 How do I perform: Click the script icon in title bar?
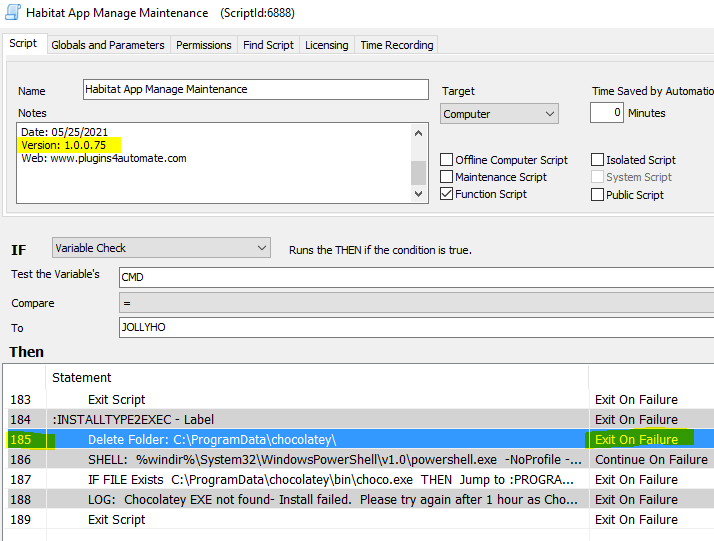pyautogui.click(x=13, y=12)
